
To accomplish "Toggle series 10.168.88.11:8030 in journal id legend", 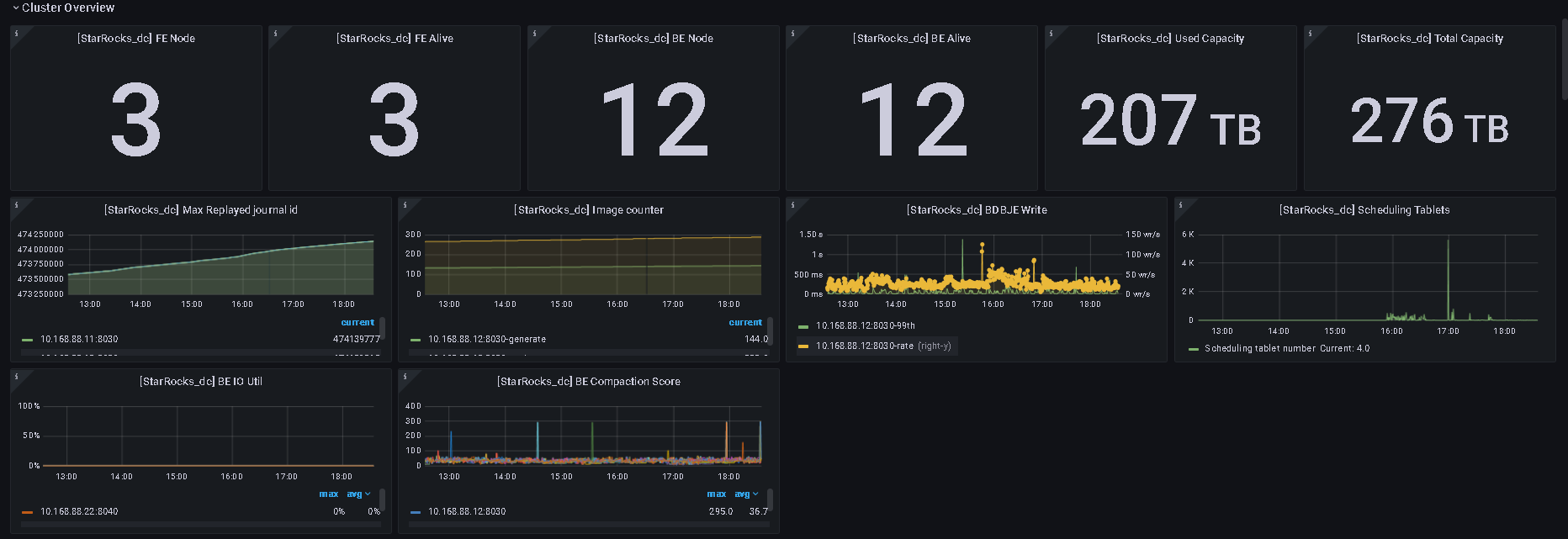I will [x=79, y=340].
